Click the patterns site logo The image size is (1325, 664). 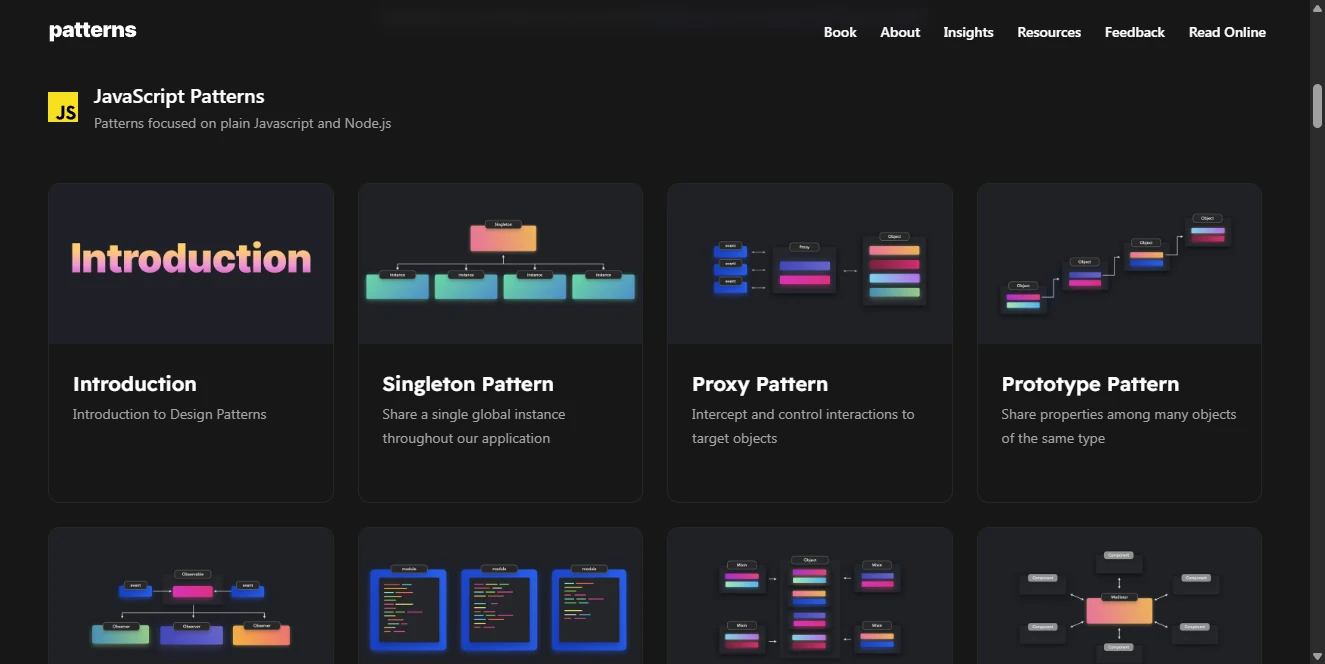click(x=92, y=31)
